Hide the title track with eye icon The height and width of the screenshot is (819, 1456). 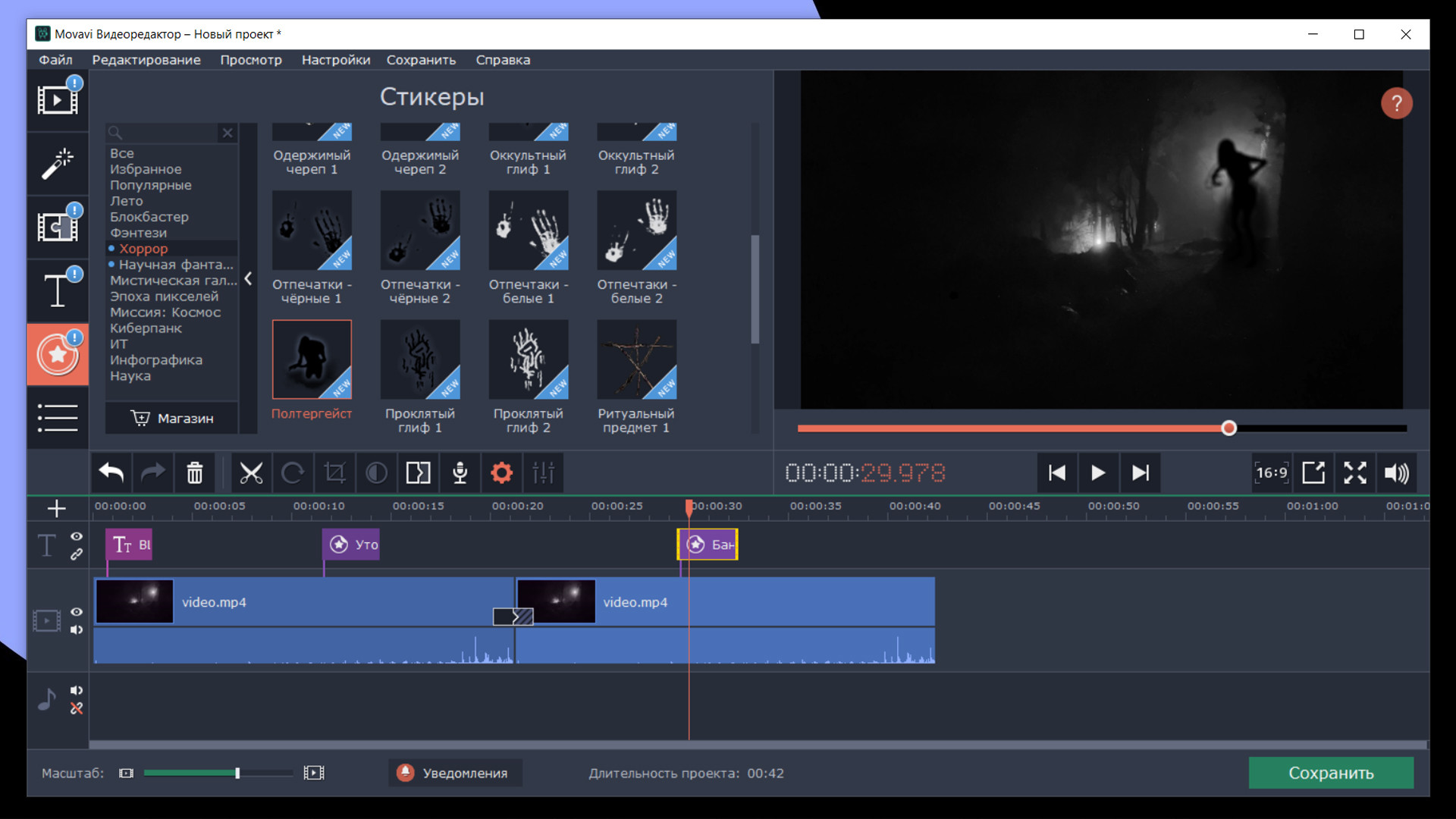coord(77,536)
